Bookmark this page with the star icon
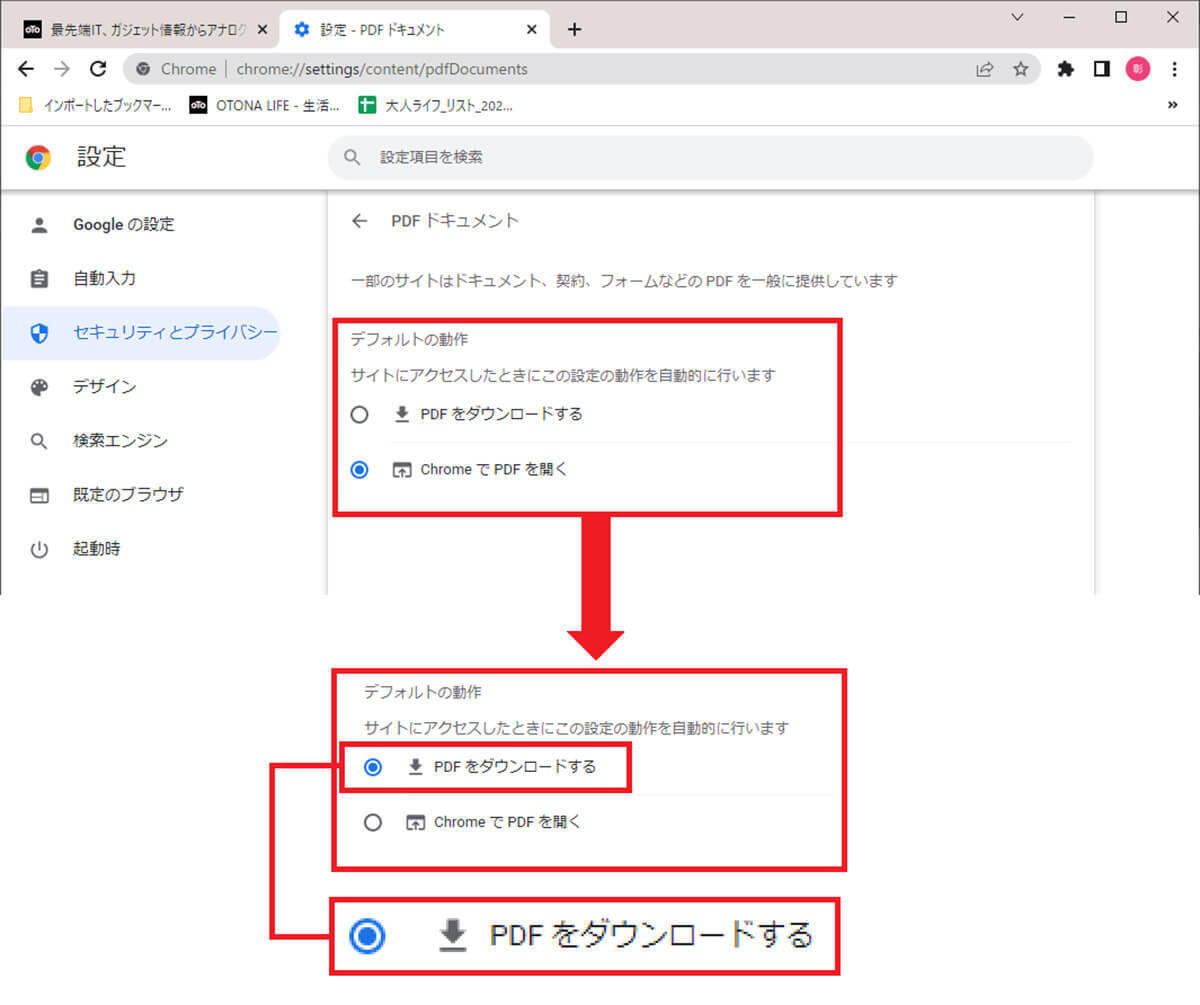The image size is (1200, 1005). [1020, 69]
